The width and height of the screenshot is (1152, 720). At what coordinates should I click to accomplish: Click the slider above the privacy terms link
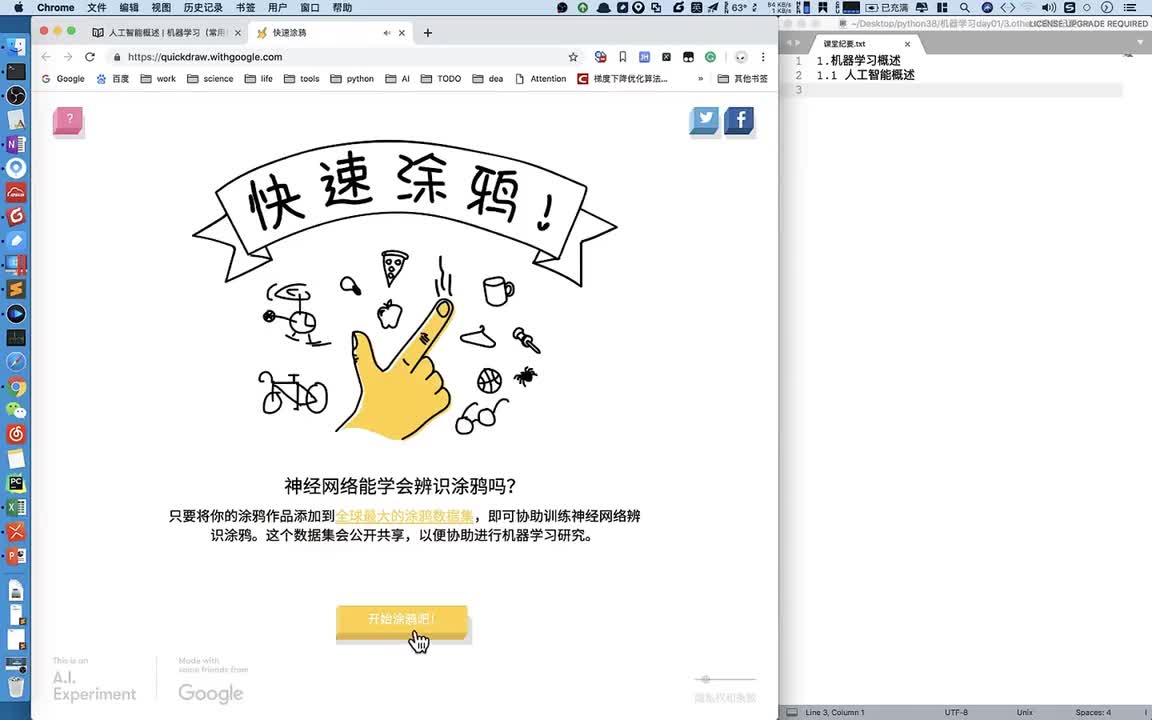pyautogui.click(x=706, y=680)
